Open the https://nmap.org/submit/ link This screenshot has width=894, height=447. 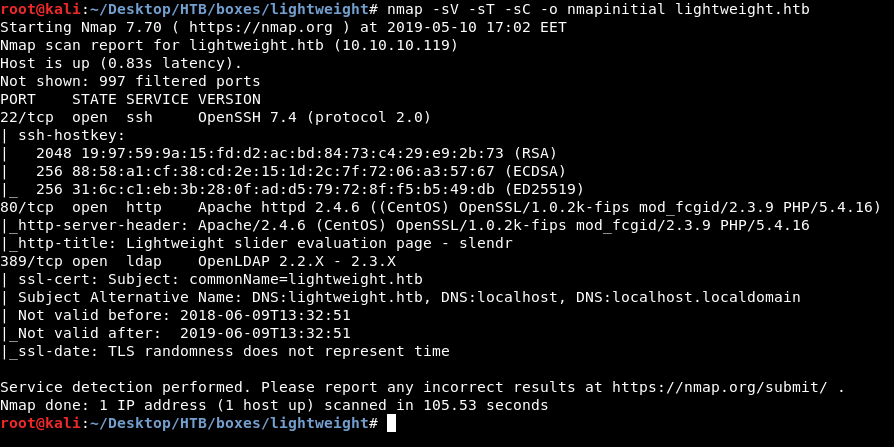point(723,387)
